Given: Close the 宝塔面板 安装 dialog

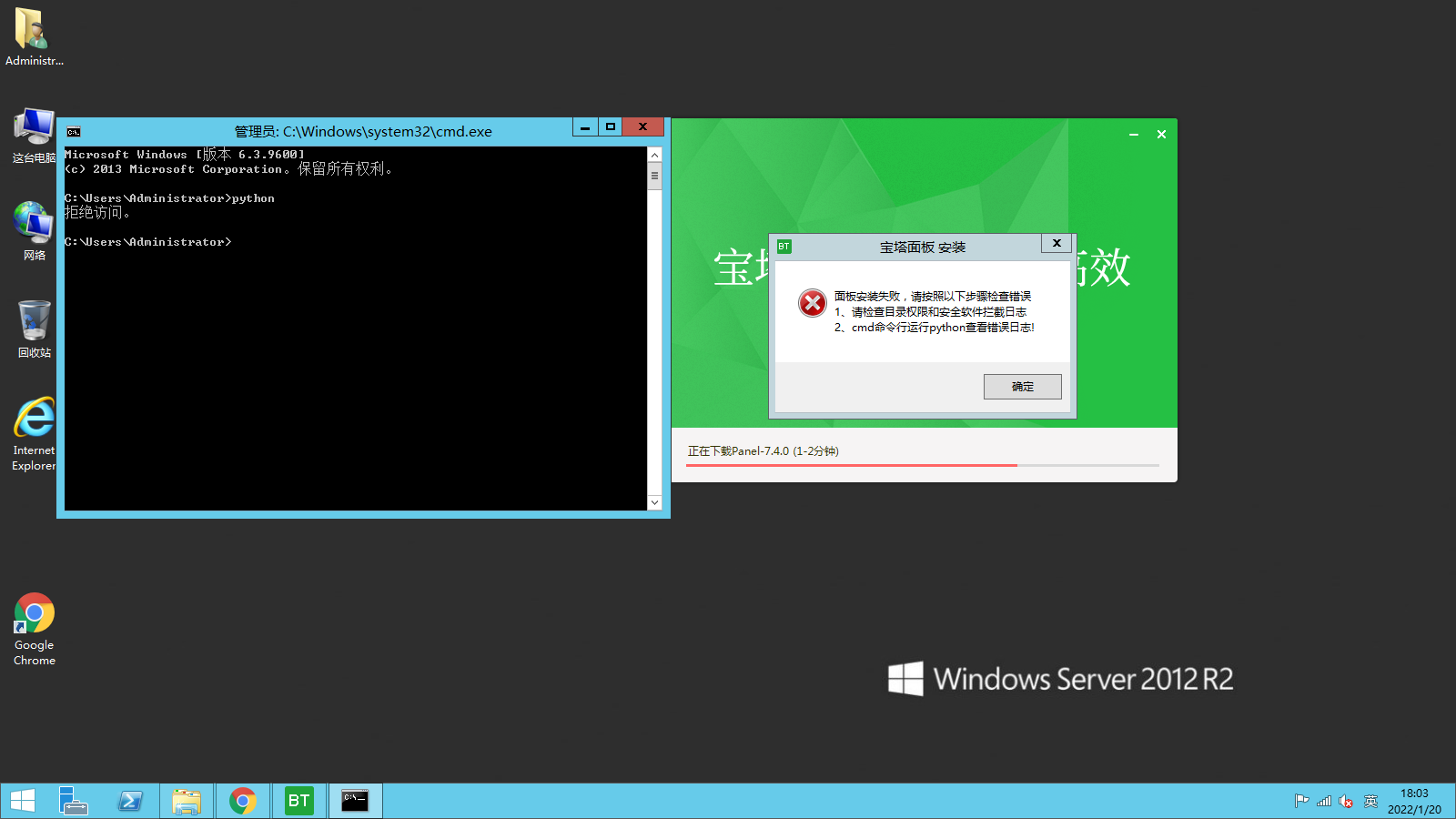Looking at the screenshot, I should pyautogui.click(x=1057, y=243).
